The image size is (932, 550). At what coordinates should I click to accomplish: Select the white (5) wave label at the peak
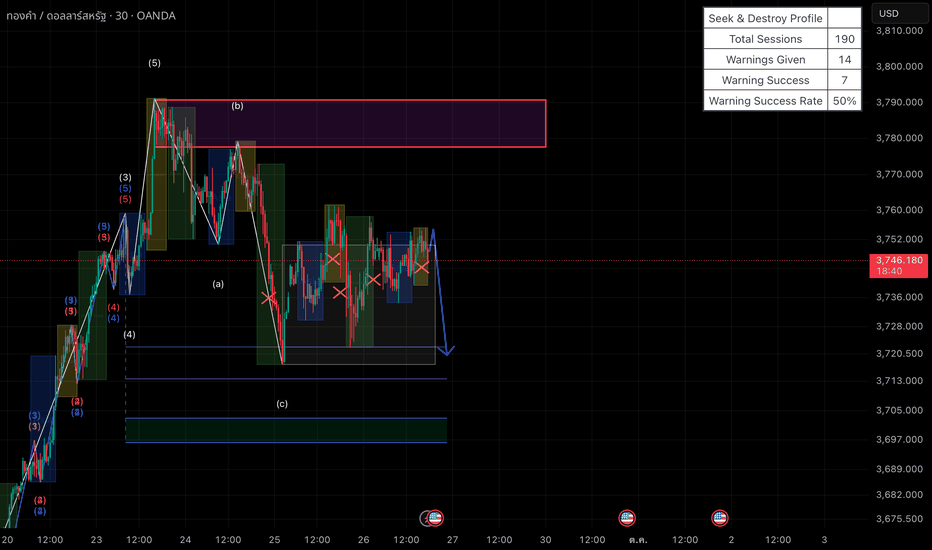(155, 63)
